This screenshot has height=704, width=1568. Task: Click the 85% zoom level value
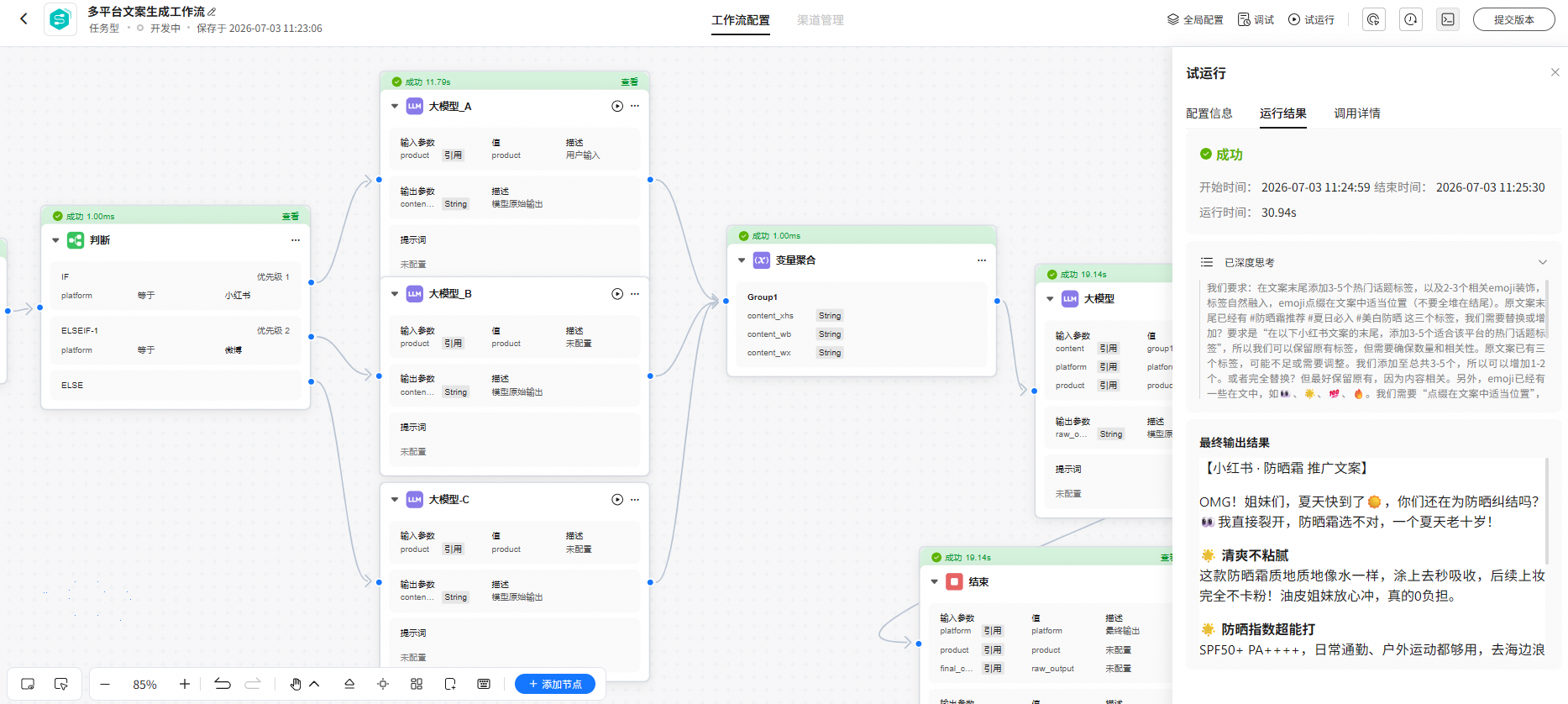point(144,685)
